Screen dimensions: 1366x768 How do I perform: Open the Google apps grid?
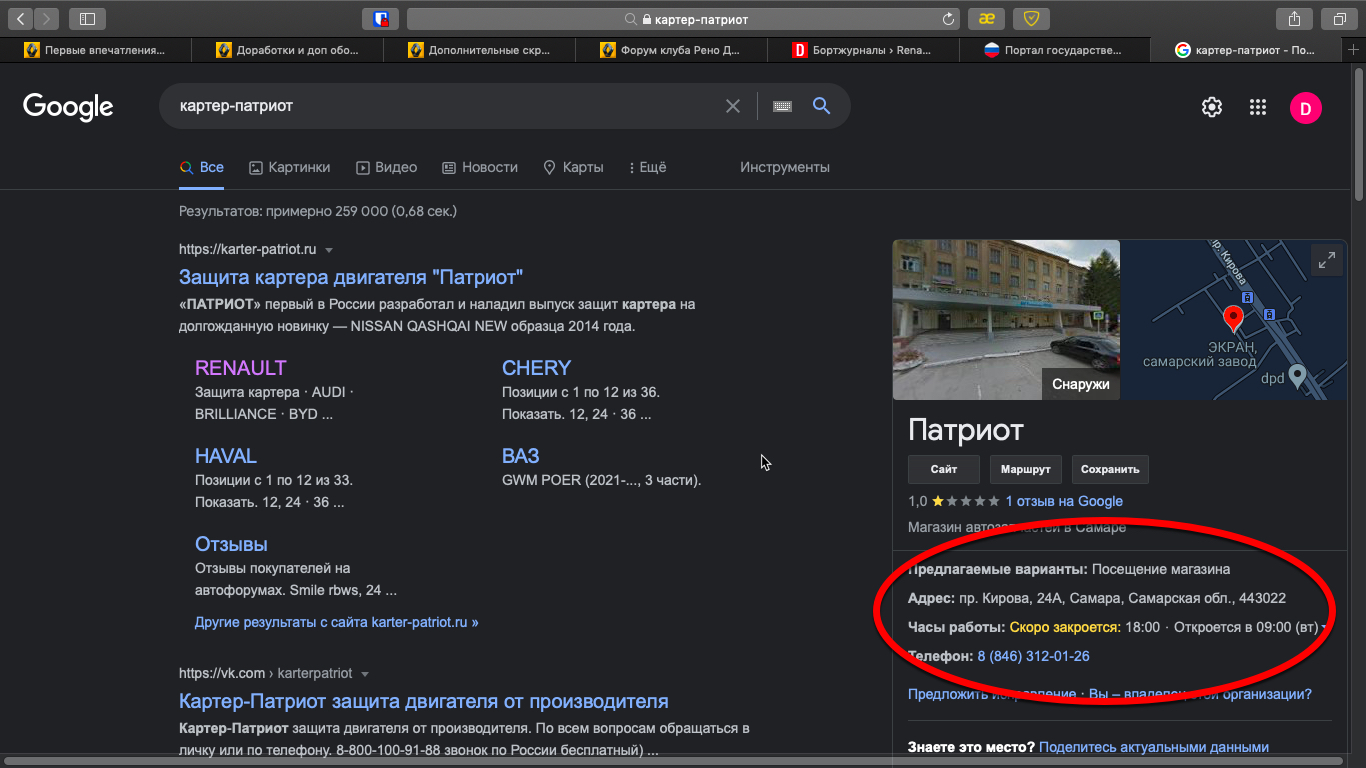pyautogui.click(x=1258, y=107)
